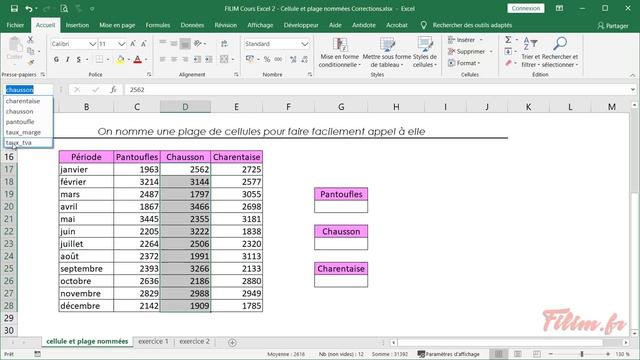Viewport: 640px width, 360px height.
Task: Switch to Normal view icon
Action: click(x=498, y=354)
